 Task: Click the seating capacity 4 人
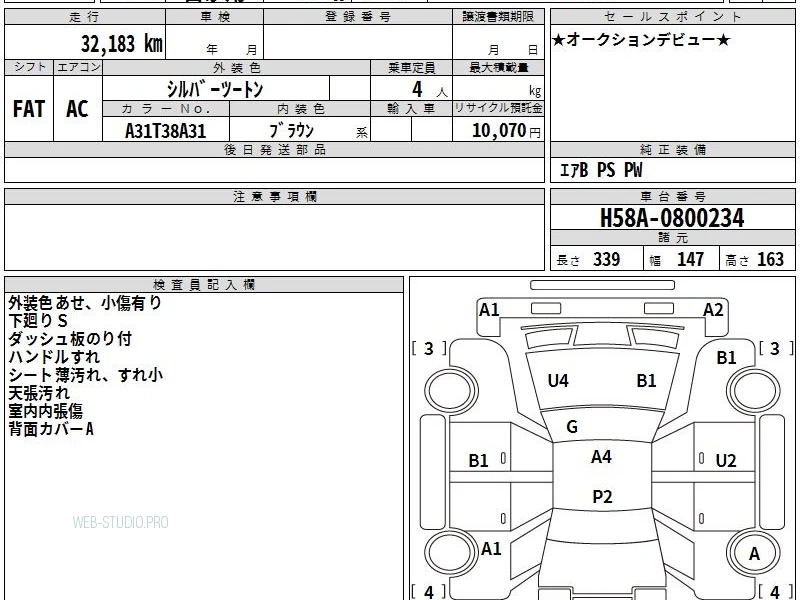coord(429,90)
